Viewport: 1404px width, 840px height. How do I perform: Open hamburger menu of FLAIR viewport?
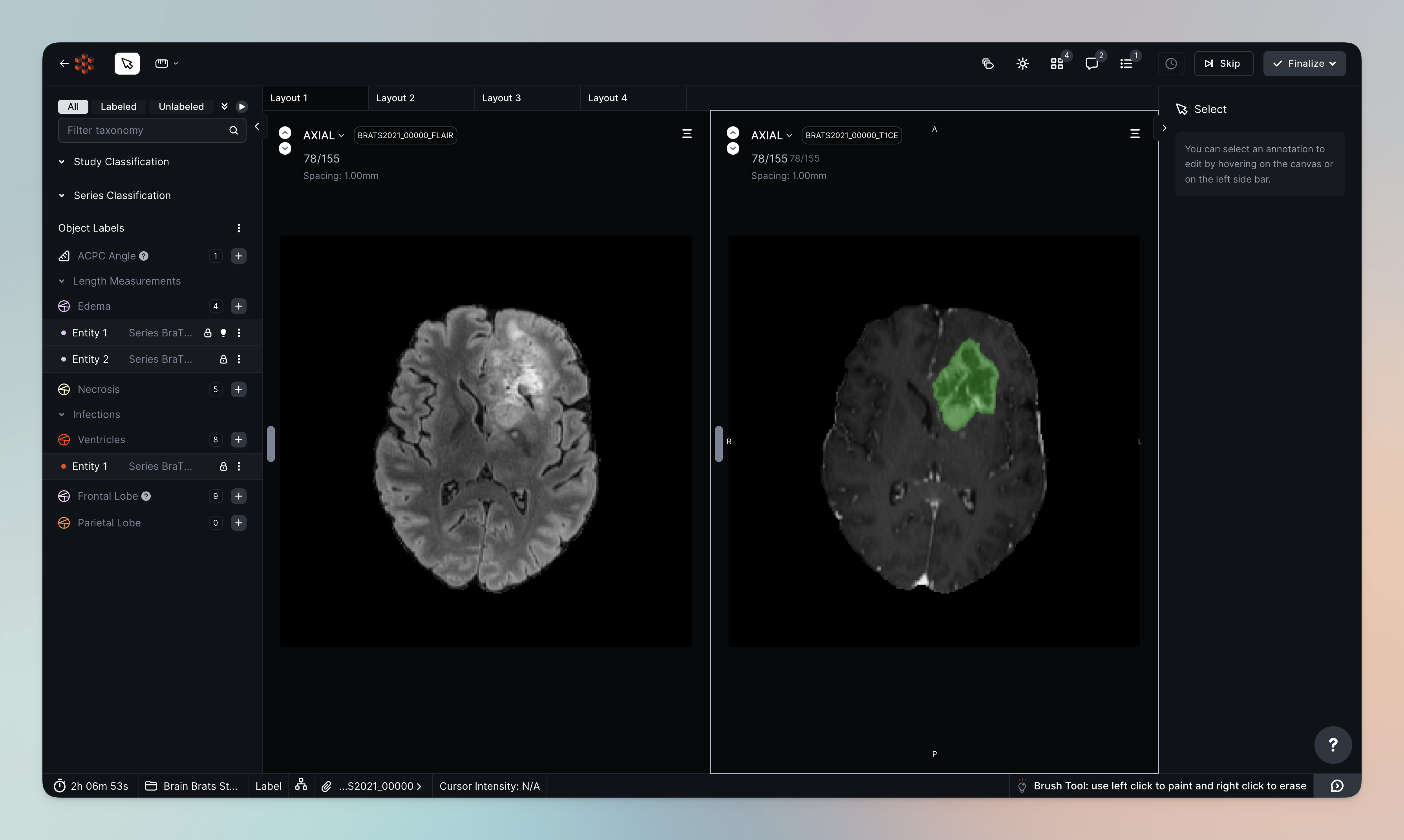687,133
